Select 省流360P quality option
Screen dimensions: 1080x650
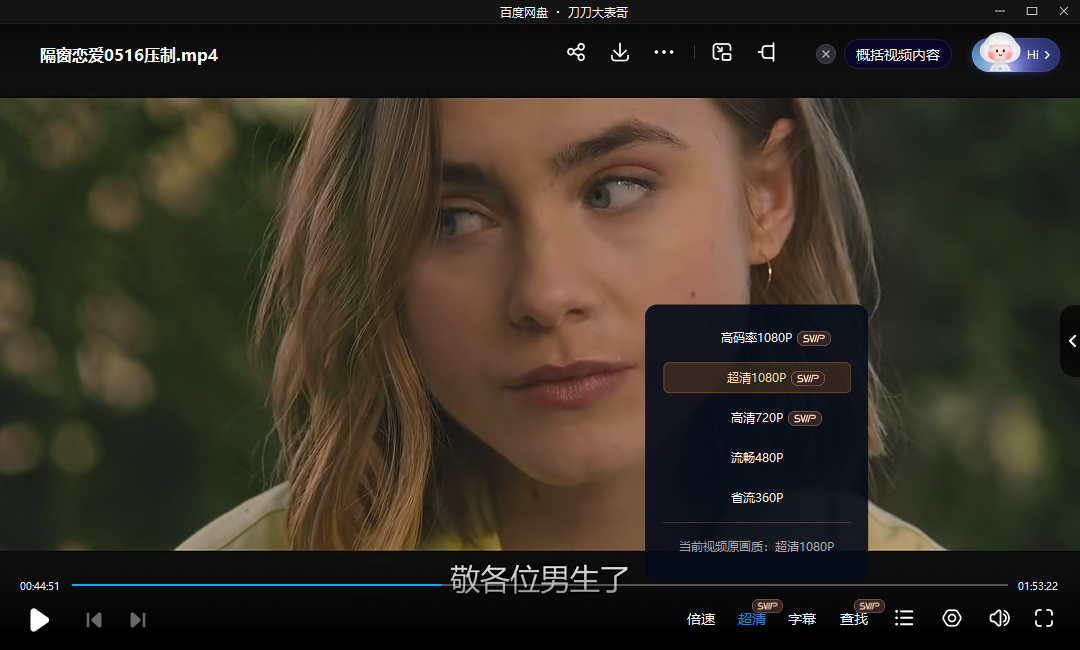click(x=756, y=497)
